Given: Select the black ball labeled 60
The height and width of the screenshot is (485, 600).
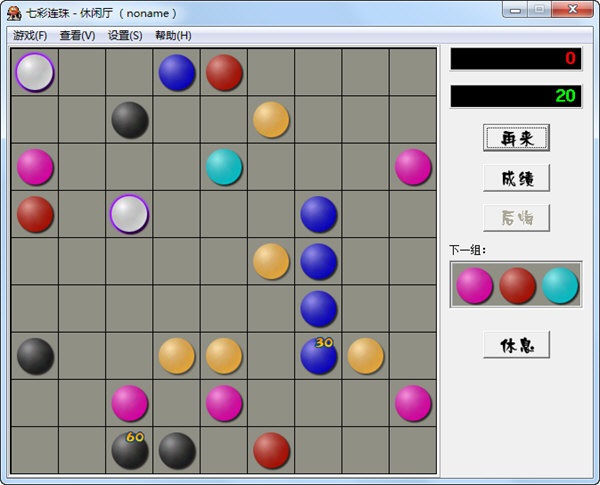Looking at the screenshot, I should pos(129,450).
